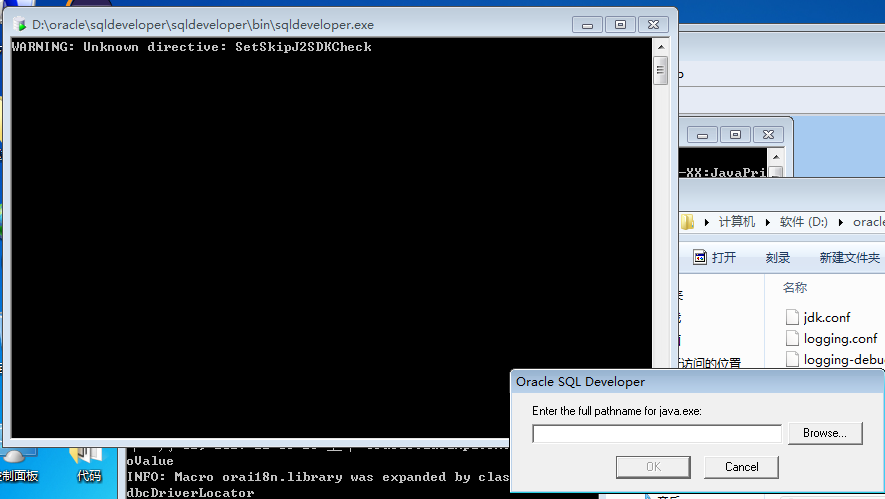Screen dimensions: 885x499
Task: Minimize the sqldeveloper.exe console window
Action: [587, 25]
